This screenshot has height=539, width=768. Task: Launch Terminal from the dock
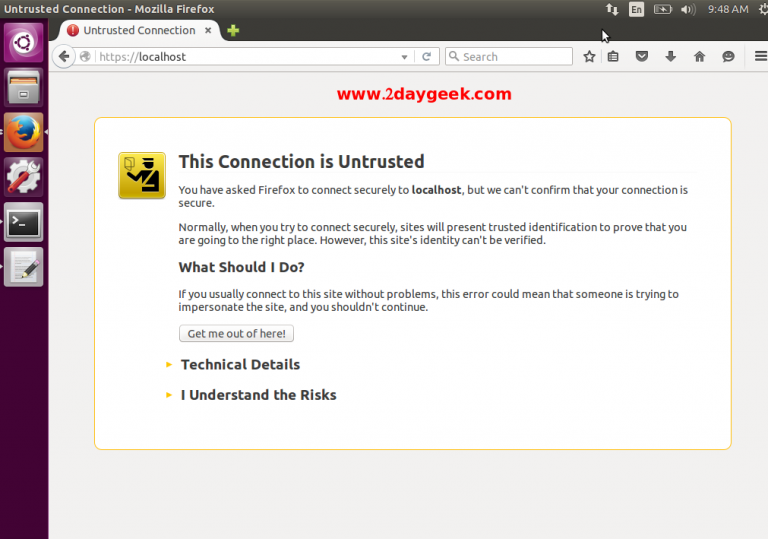click(x=23, y=222)
